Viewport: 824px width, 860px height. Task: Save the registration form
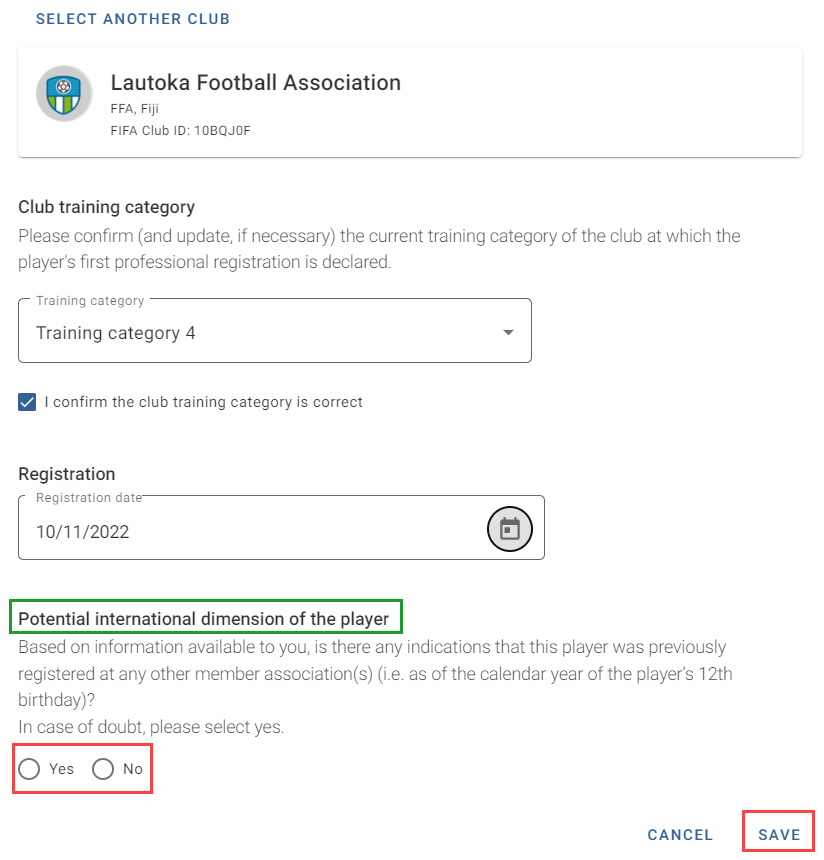(779, 834)
